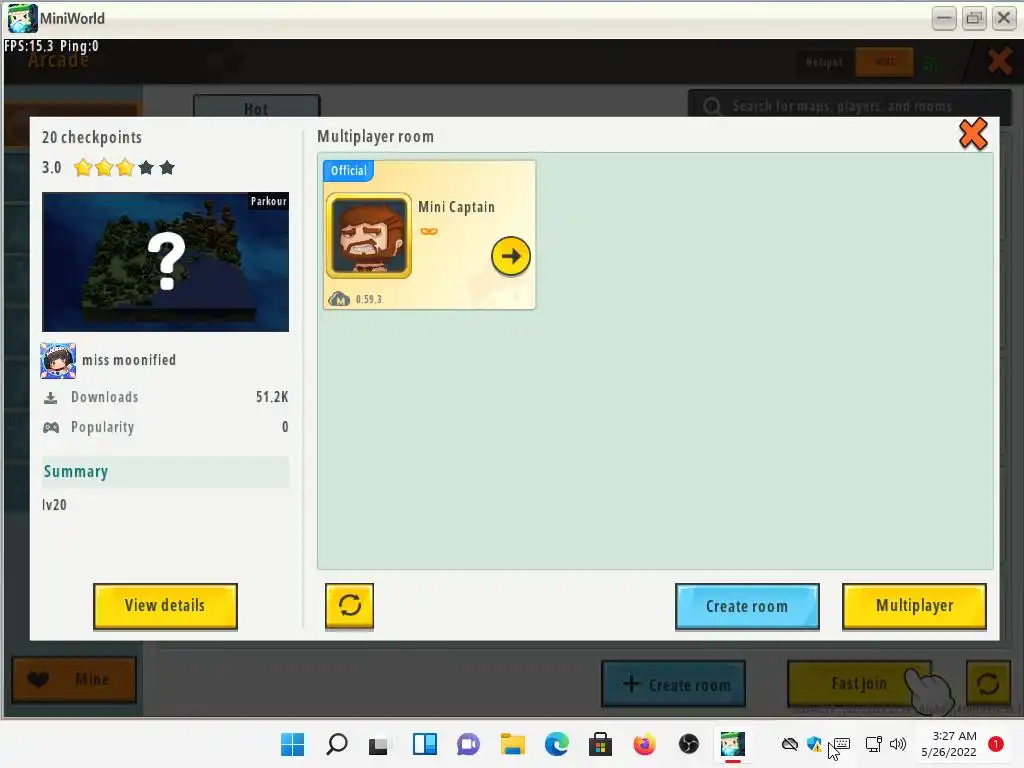Launch Firefox from the taskbar
This screenshot has width=1024, height=768.
pos(644,744)
